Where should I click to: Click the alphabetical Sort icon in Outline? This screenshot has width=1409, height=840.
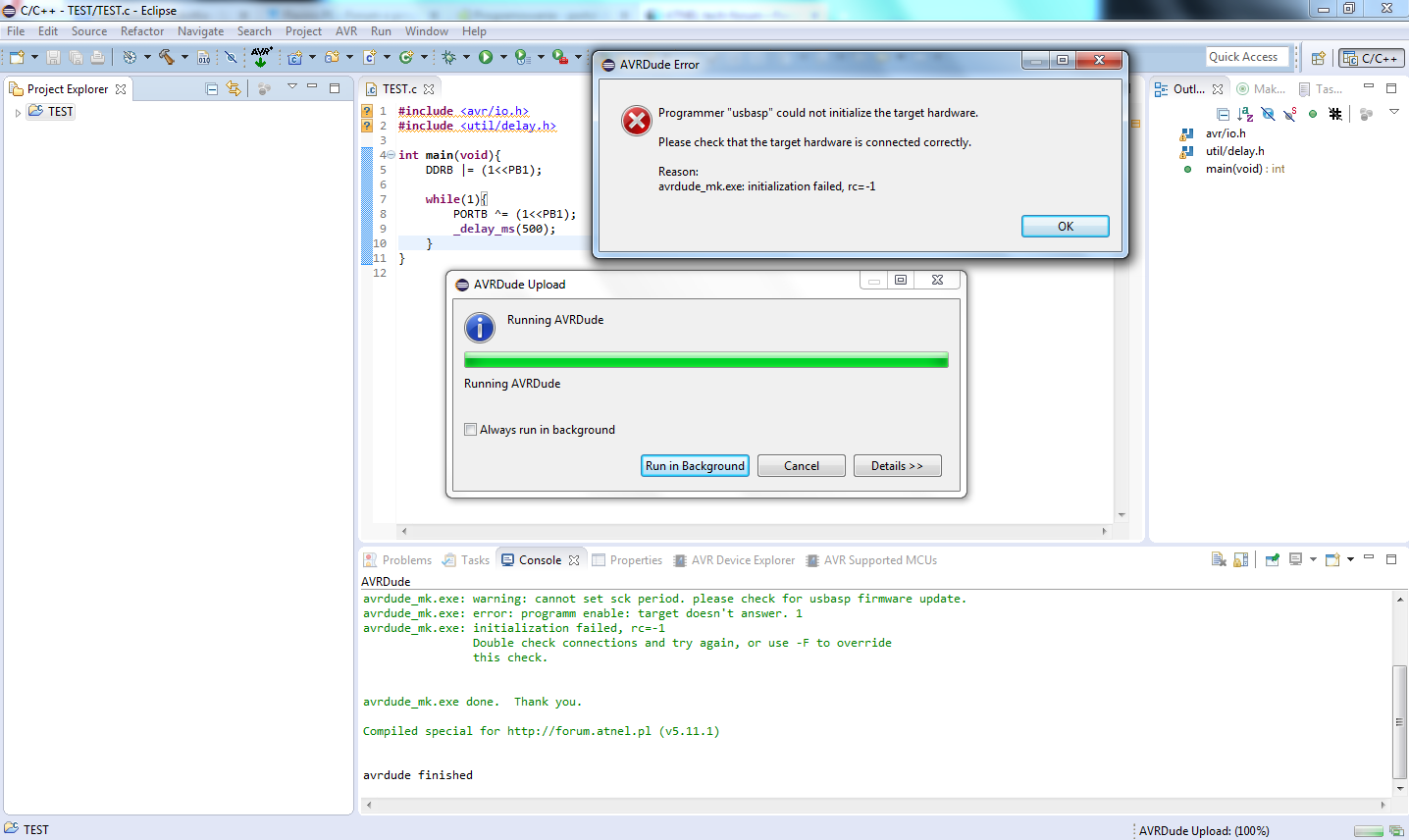[x=1246, y=114]
